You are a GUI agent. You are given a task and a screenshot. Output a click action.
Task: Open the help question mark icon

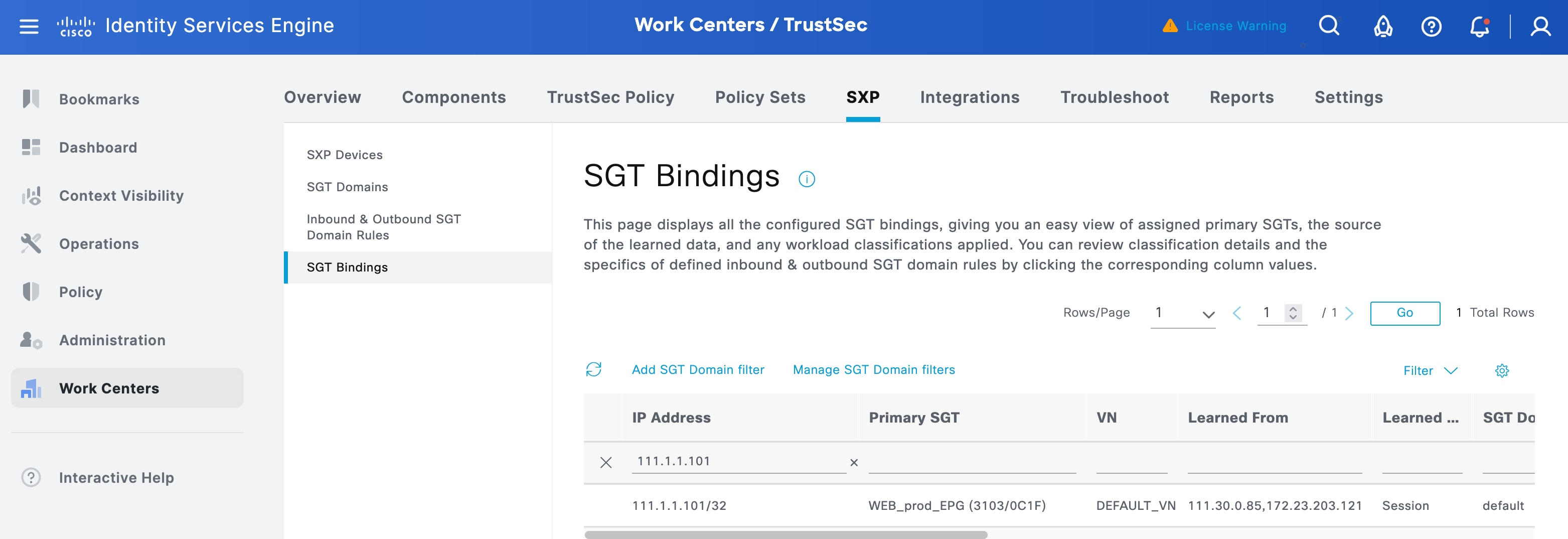coord(1431,27)
